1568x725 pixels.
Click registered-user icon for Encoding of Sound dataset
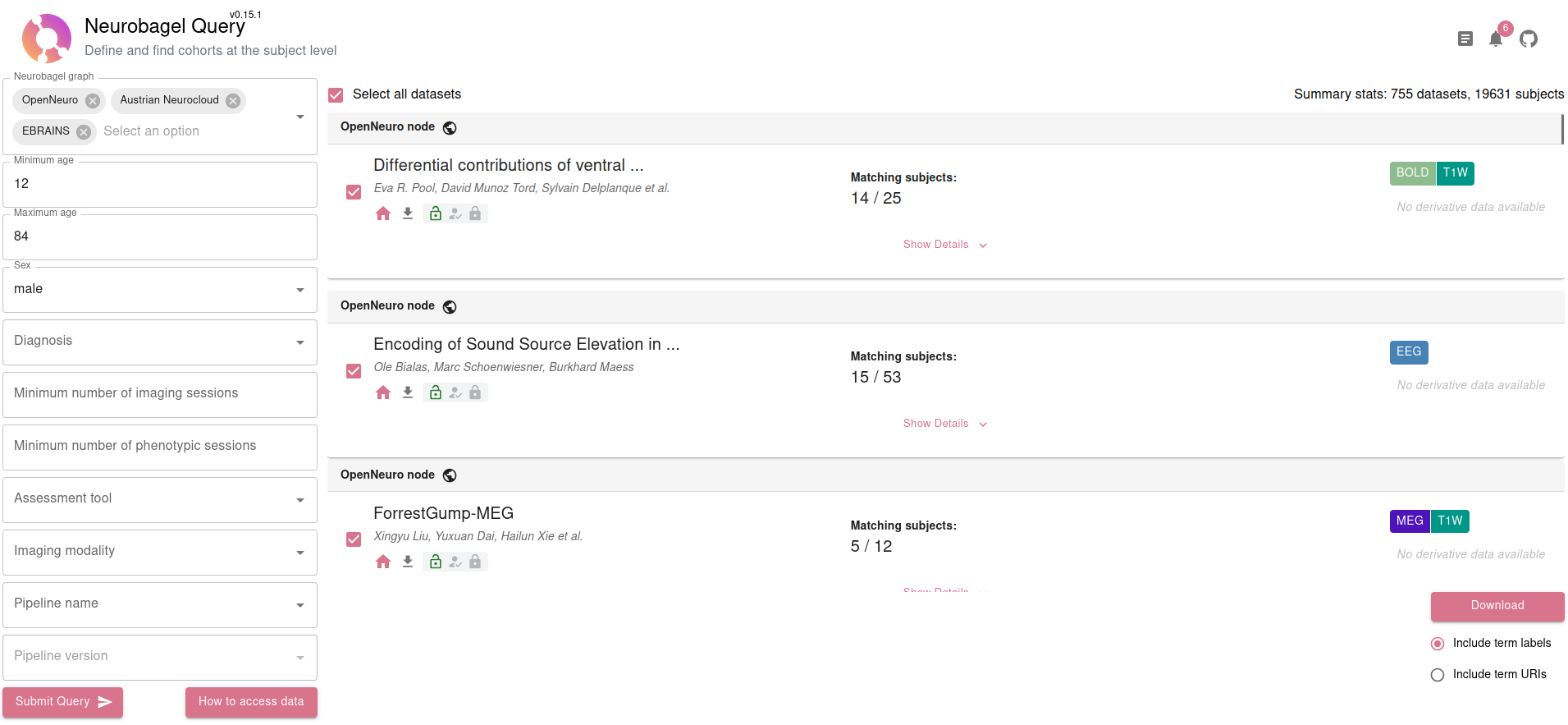point(455,392)
